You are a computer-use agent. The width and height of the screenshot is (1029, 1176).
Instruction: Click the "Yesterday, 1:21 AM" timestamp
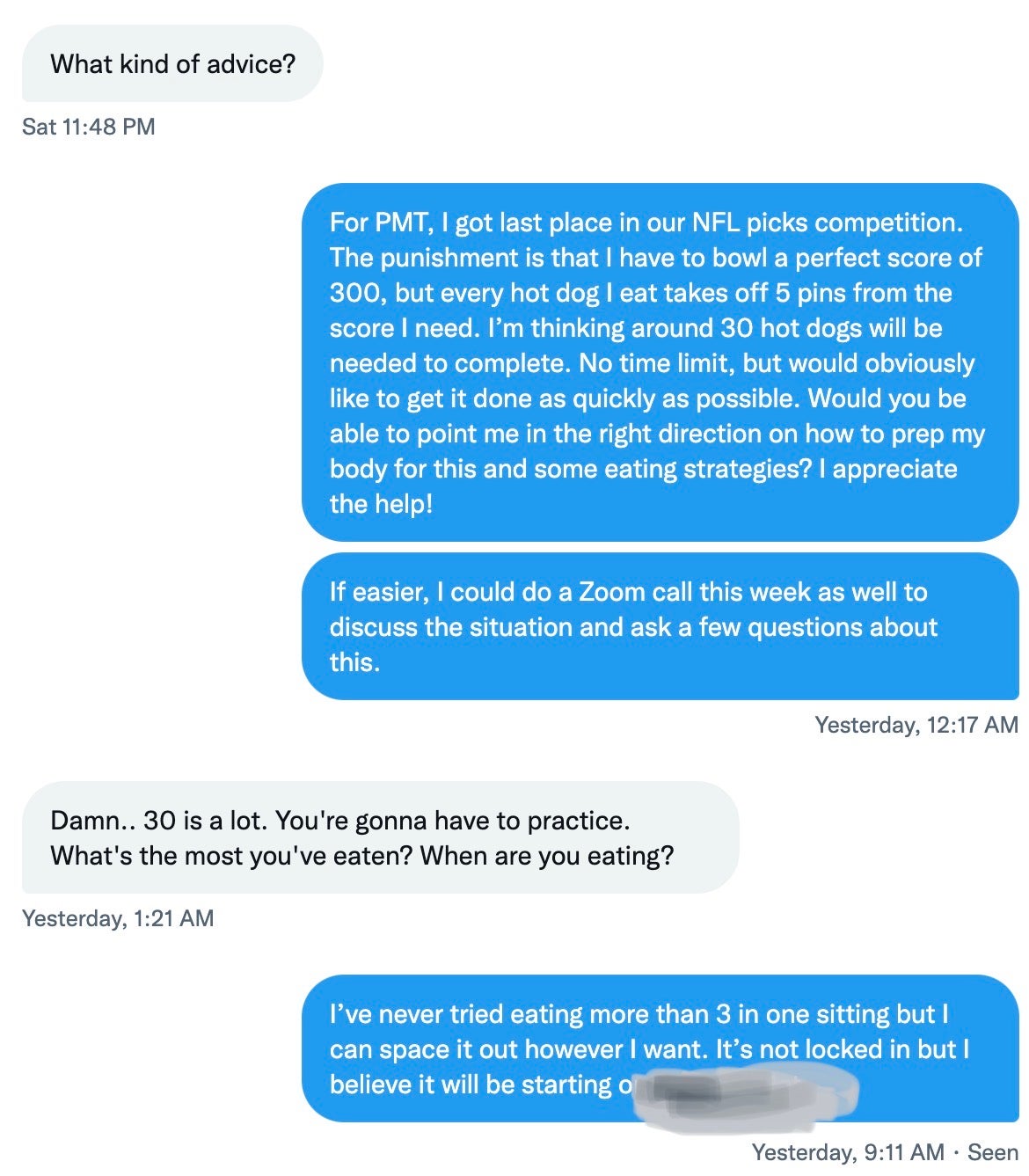pyautogui.click(x=118, y=918)
